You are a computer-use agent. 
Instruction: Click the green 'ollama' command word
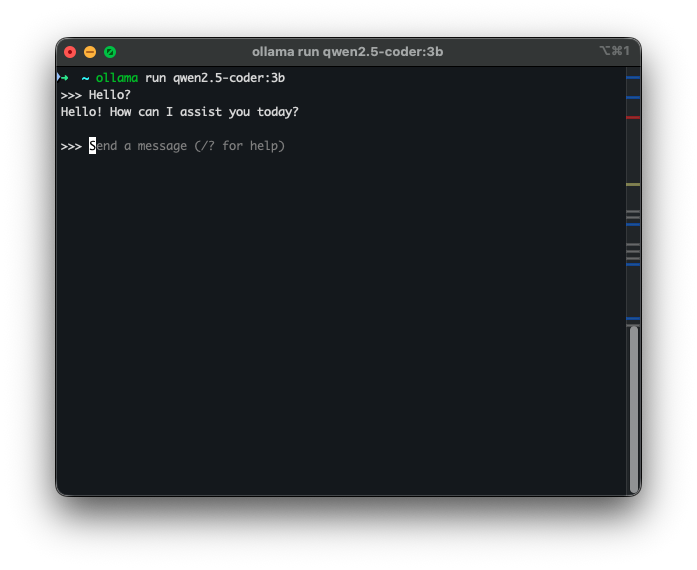tap(117, 78)
